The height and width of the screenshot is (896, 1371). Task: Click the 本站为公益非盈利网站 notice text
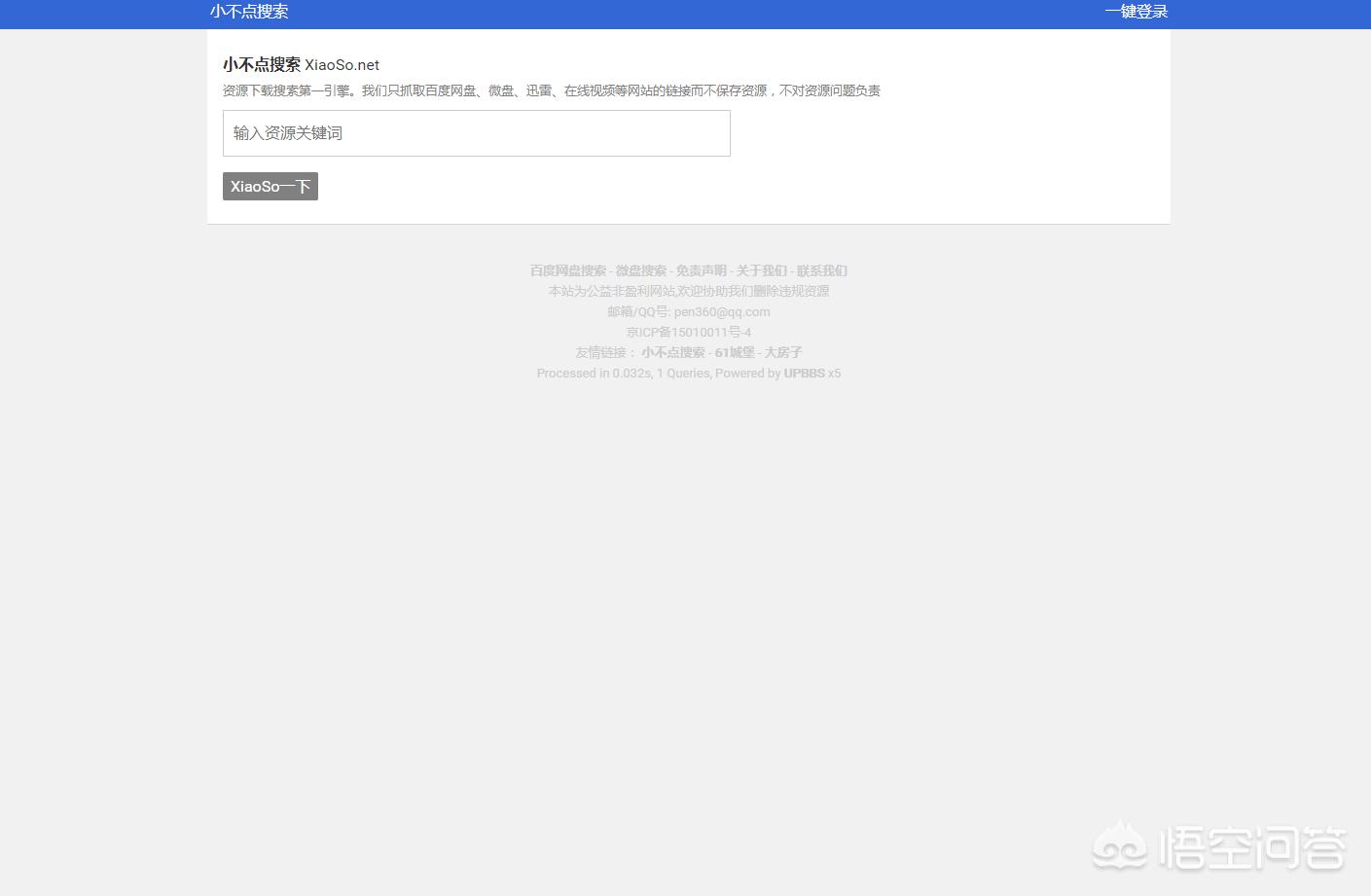688,291
